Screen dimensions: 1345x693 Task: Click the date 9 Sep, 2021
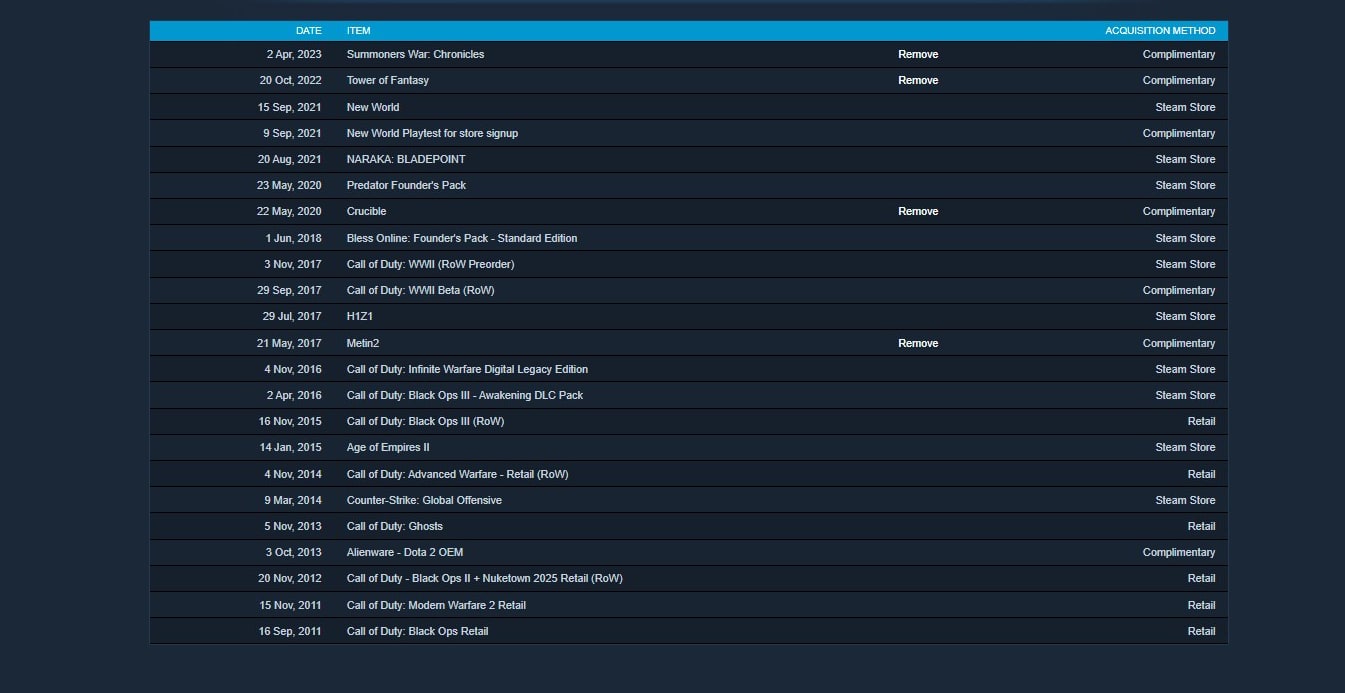point(293,133)
